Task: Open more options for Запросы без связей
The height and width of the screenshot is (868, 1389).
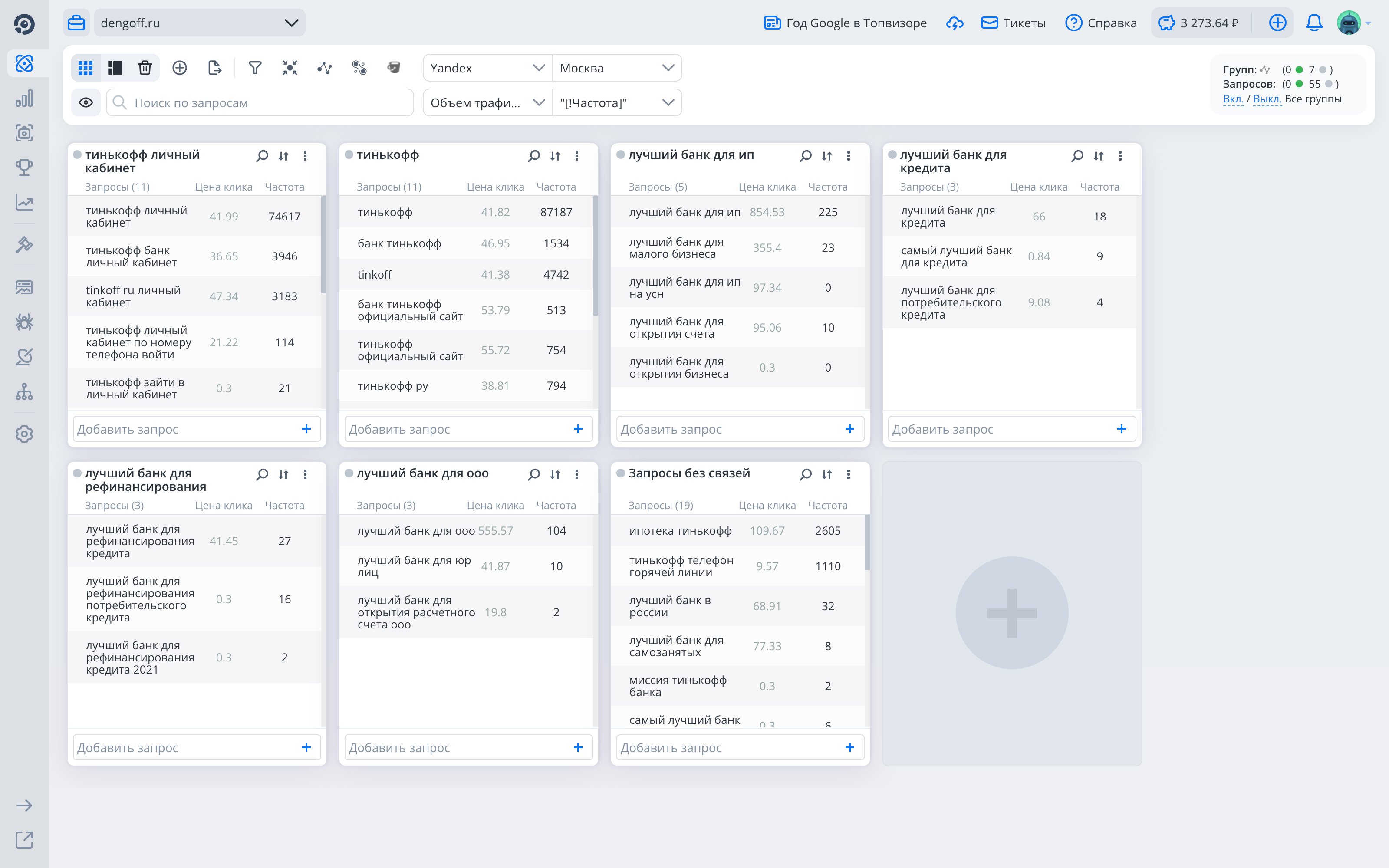Action: point(848,474)
